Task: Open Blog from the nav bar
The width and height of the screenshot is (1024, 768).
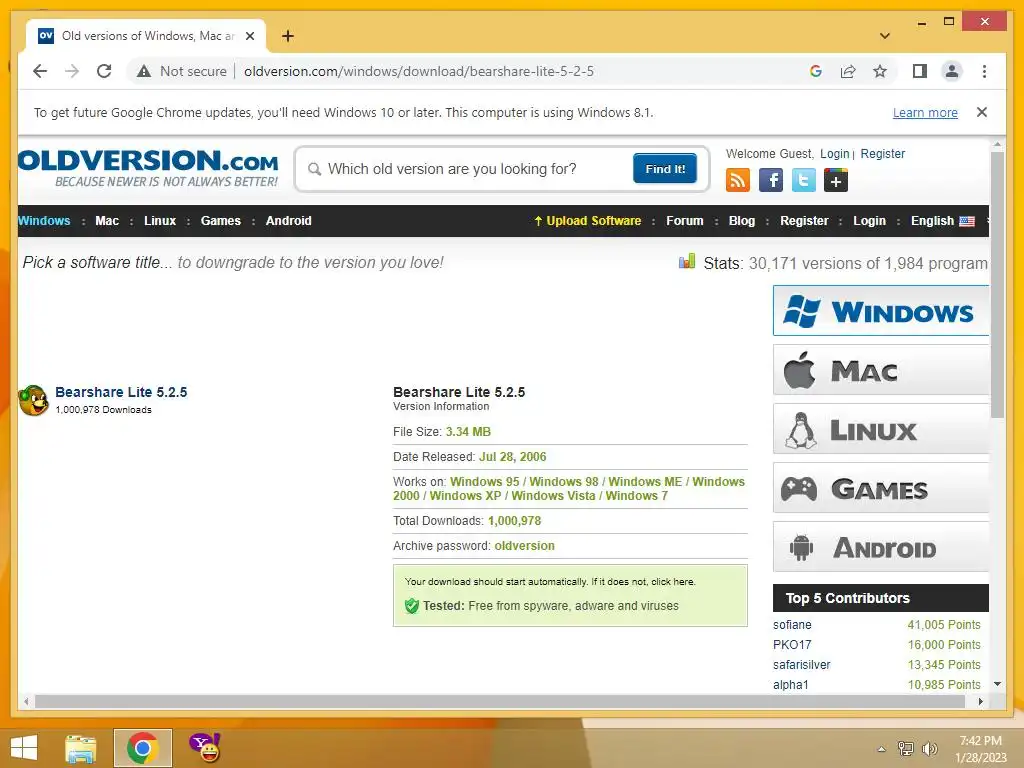Action: (742, 221)
